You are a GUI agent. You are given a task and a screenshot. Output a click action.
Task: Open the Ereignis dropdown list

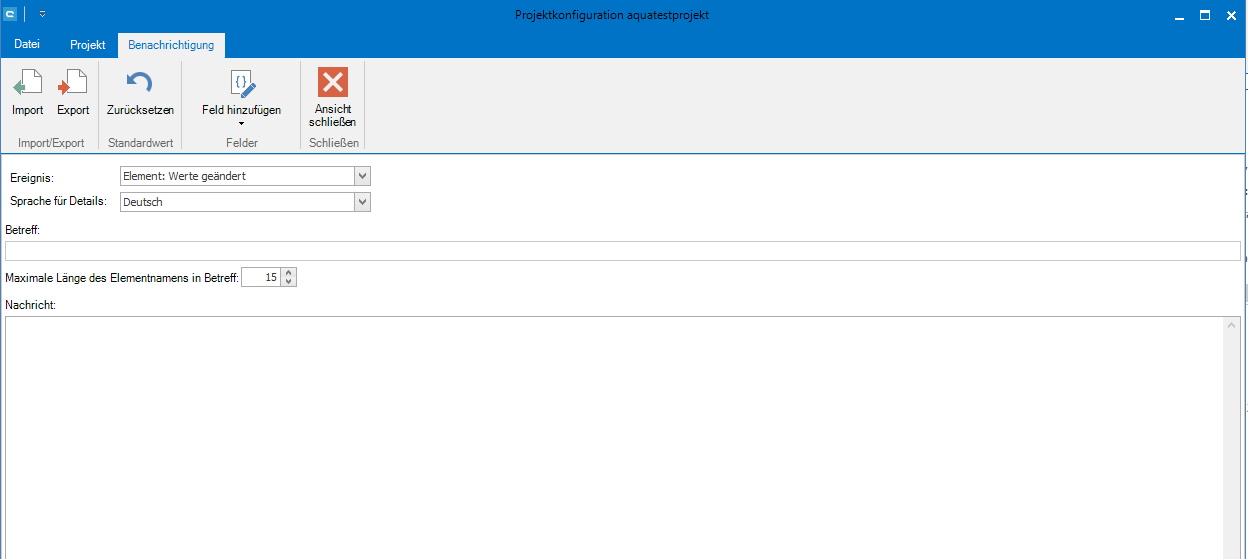point(362,176)
